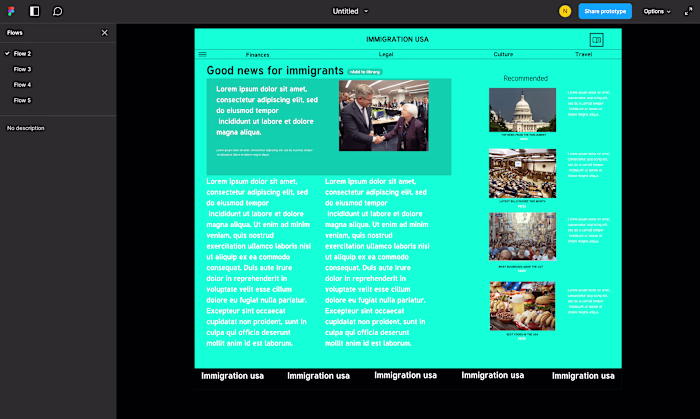The image size is (700, 419).
Task: Click the Flows panel title
Action: pos(15,33)
